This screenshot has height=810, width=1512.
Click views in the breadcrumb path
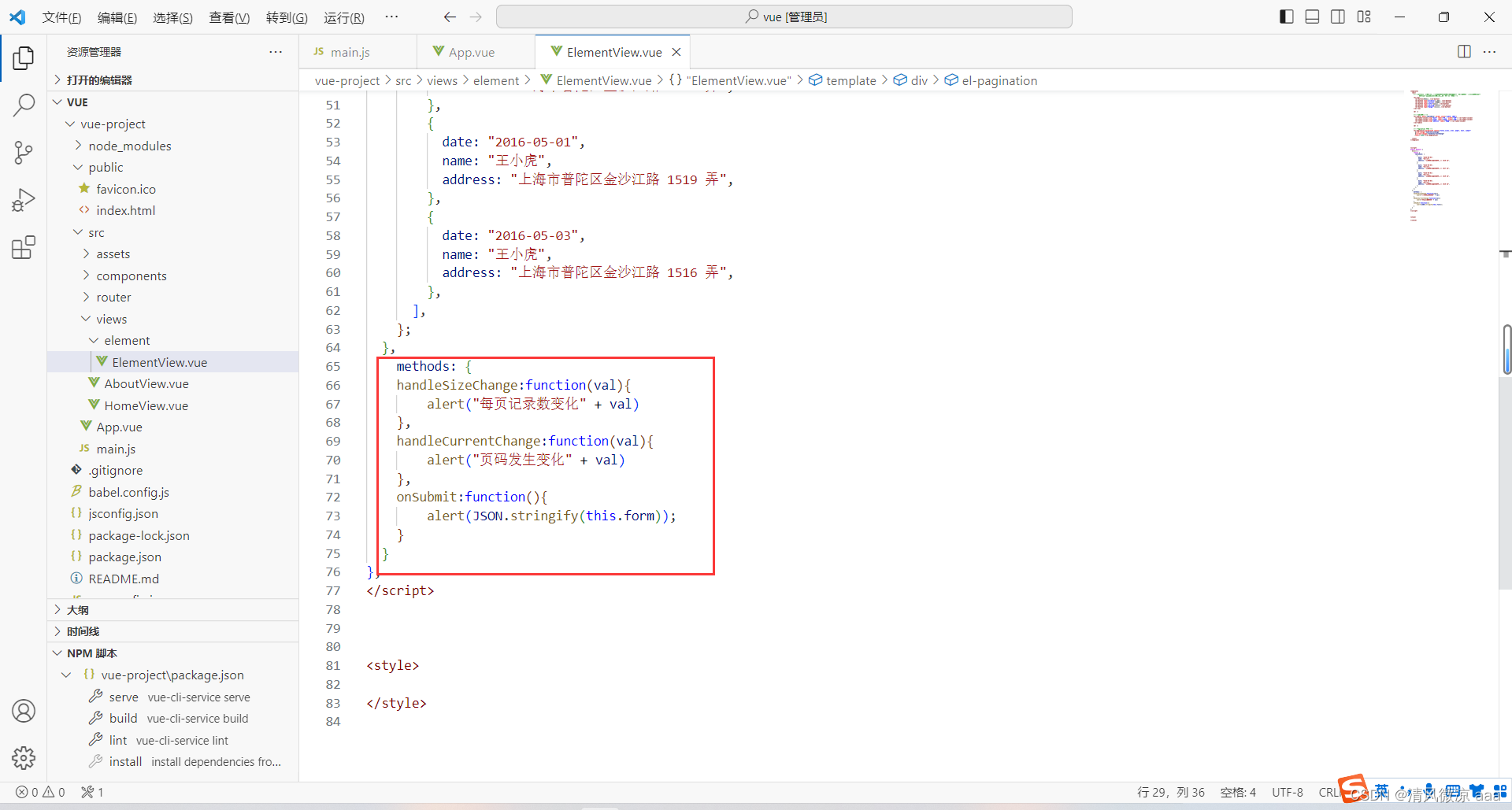tap(442, 80)
